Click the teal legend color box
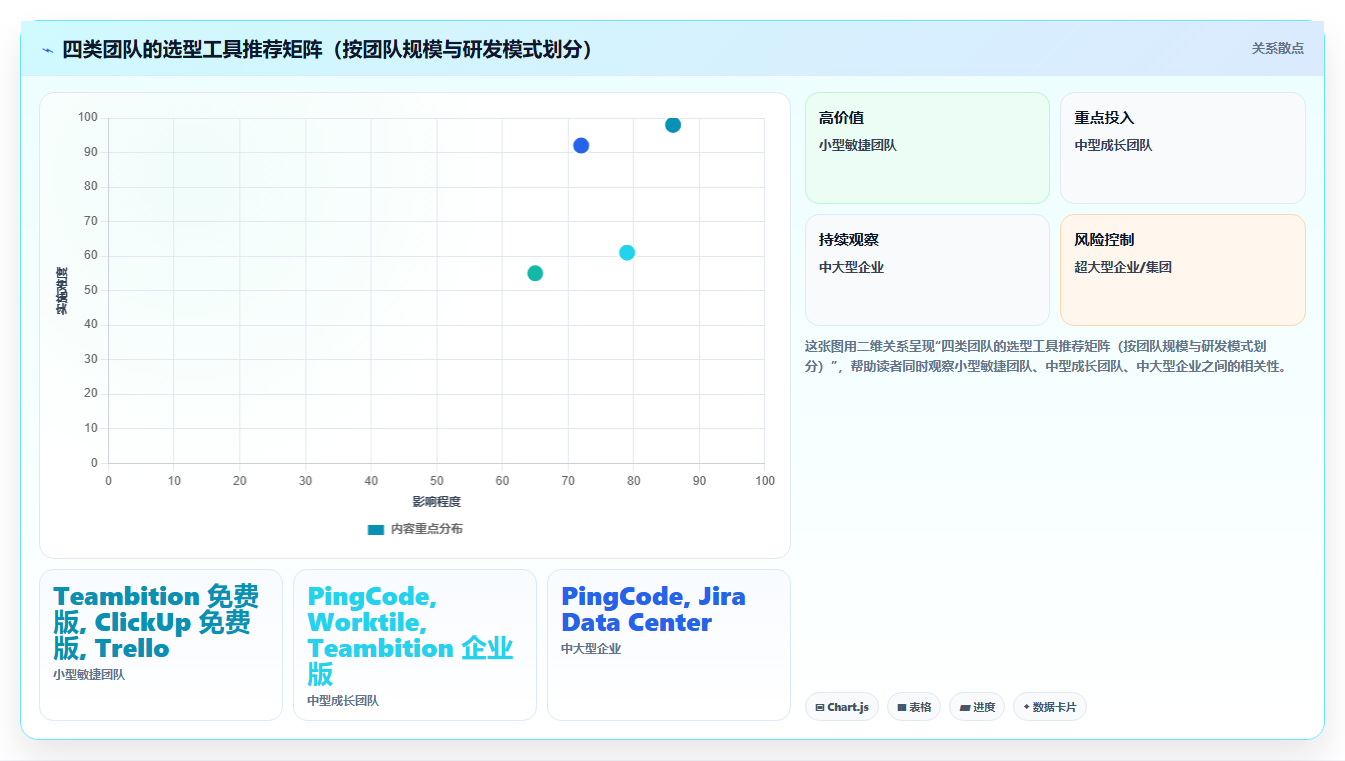 (x=376, y=529)
